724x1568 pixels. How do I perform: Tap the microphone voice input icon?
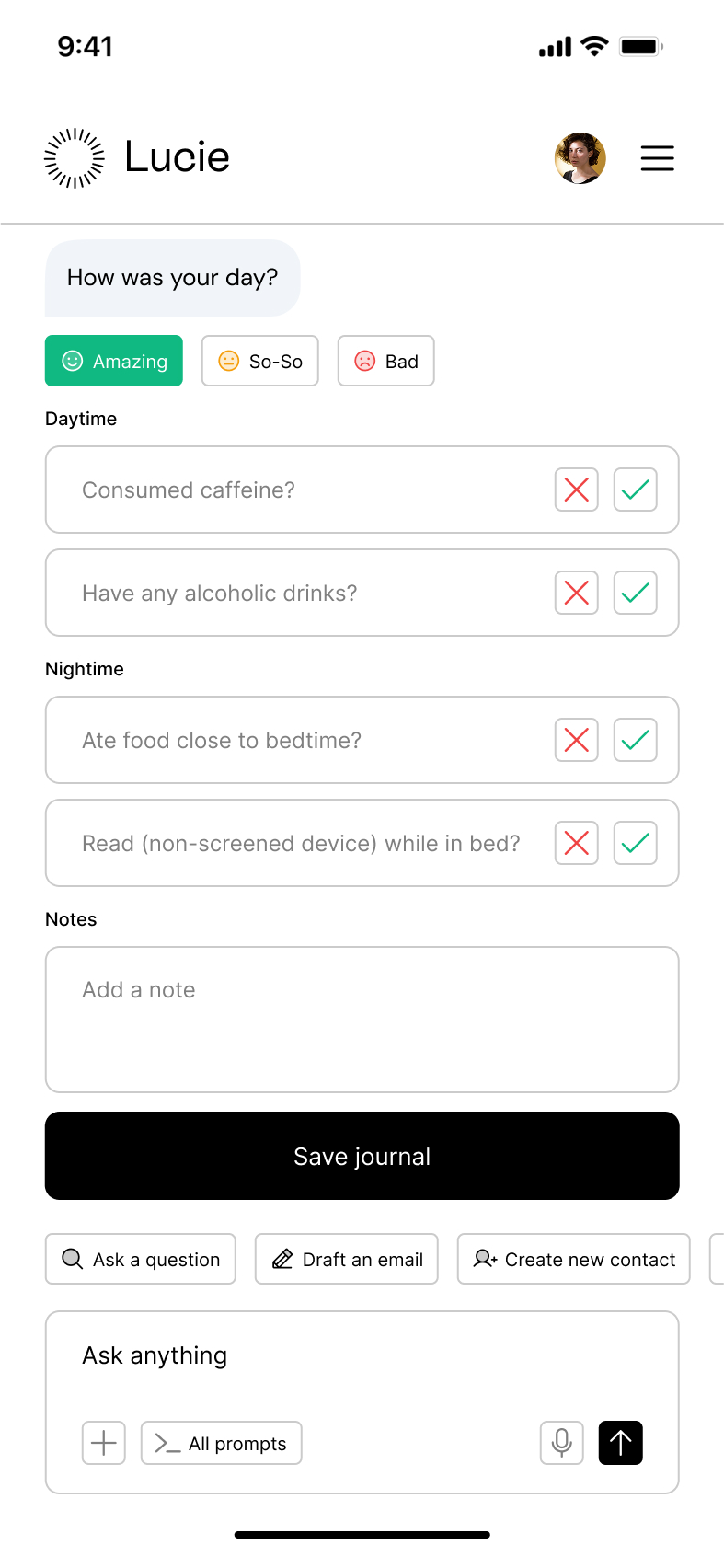[x=561, y=1443]
